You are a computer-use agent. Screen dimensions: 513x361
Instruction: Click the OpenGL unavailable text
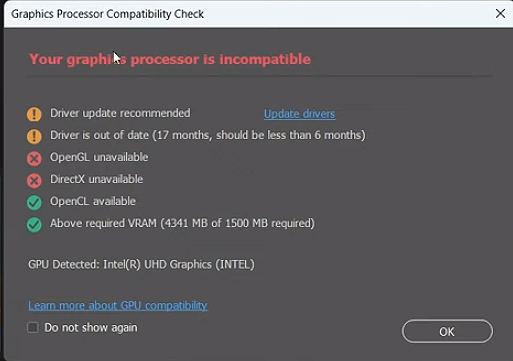point(99,157)
